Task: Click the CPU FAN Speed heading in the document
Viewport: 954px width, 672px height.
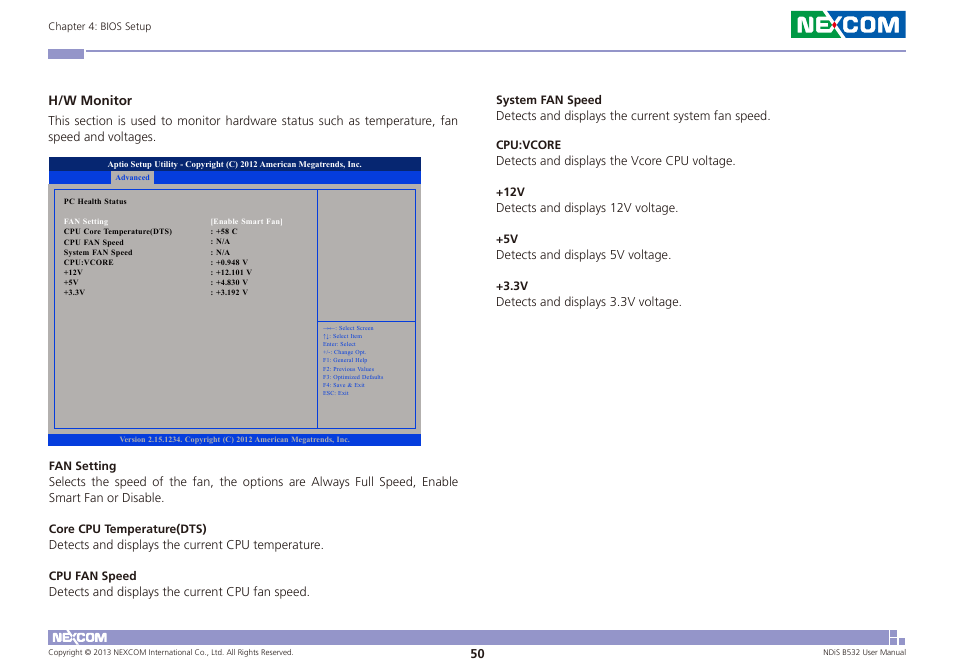Action: tap(92, 576)
